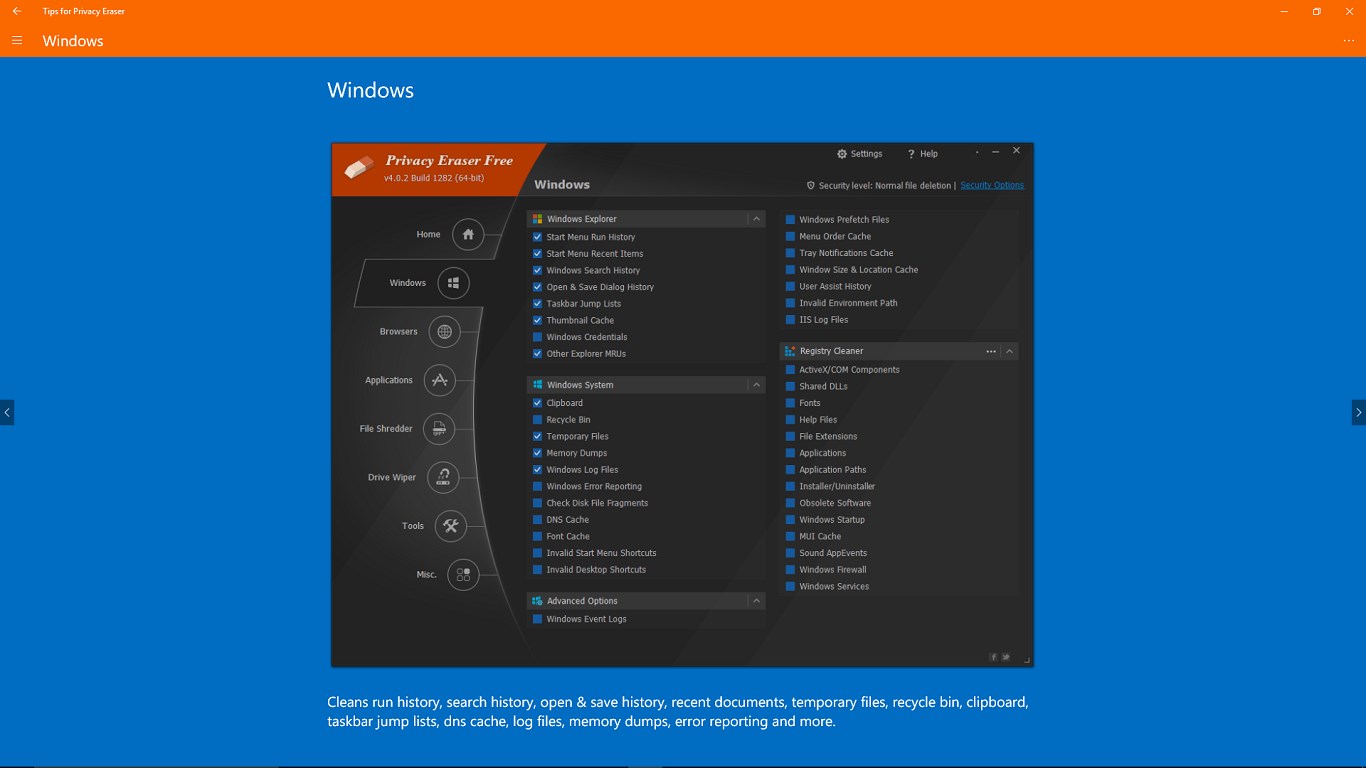Screen dimensions: 1366x768
Task: Click the Windows System section icon
Action: 538,385
